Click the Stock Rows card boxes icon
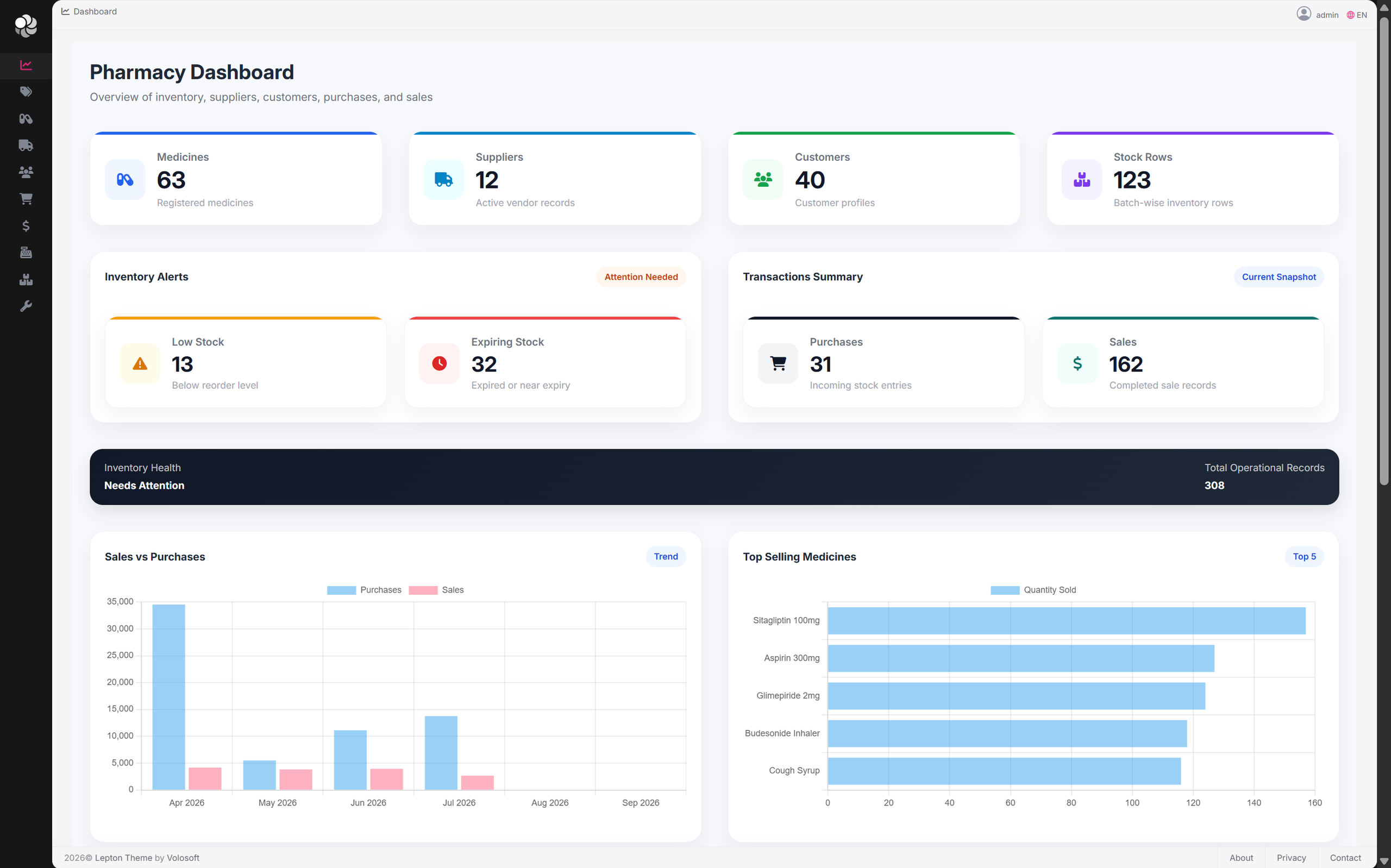The width and height of the screenshot is (1391, 868). (x=1082, y=180)
